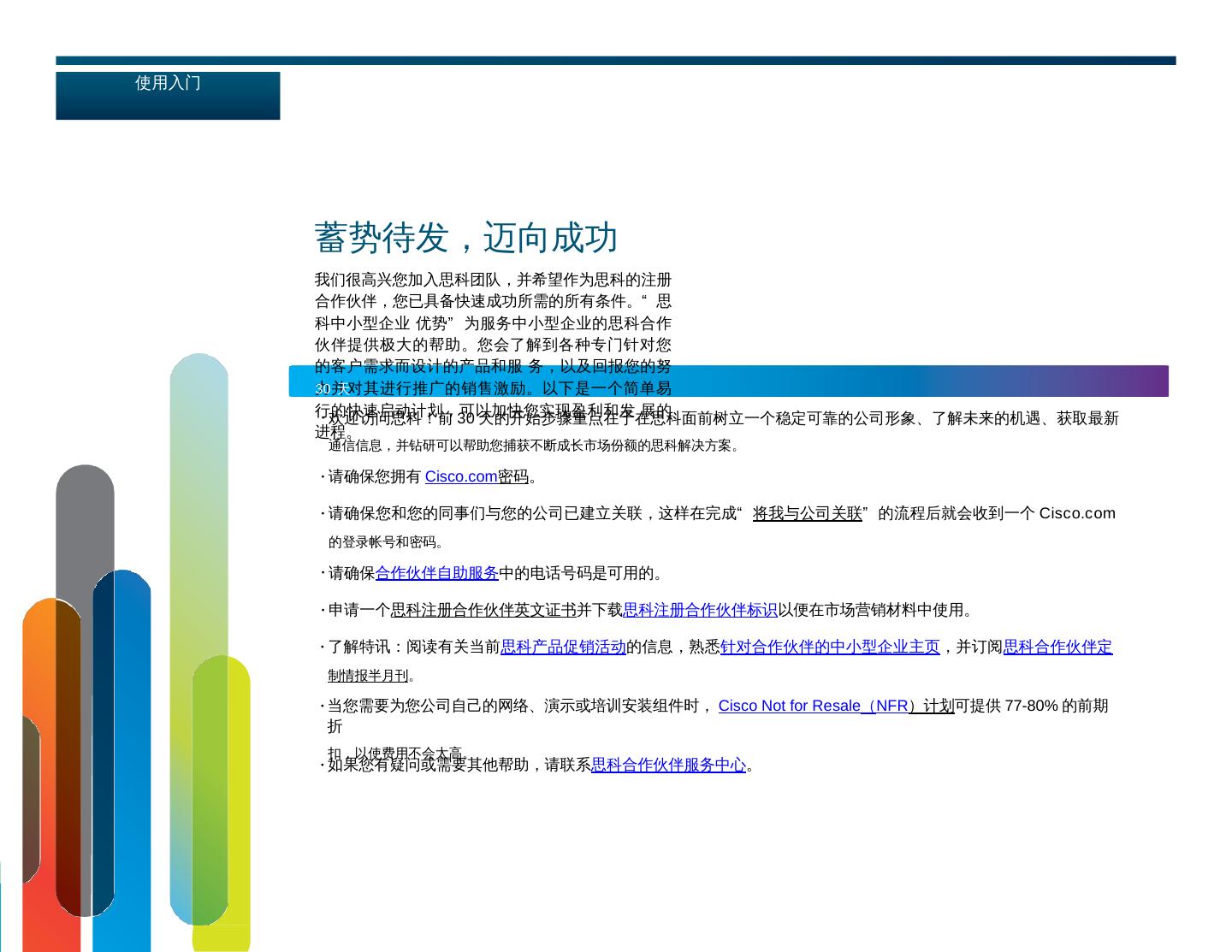This screenshot has width=1232, height=952.
Task: Open the Cisco Not for Resale (NFR) link
Action: coord(835,706)
